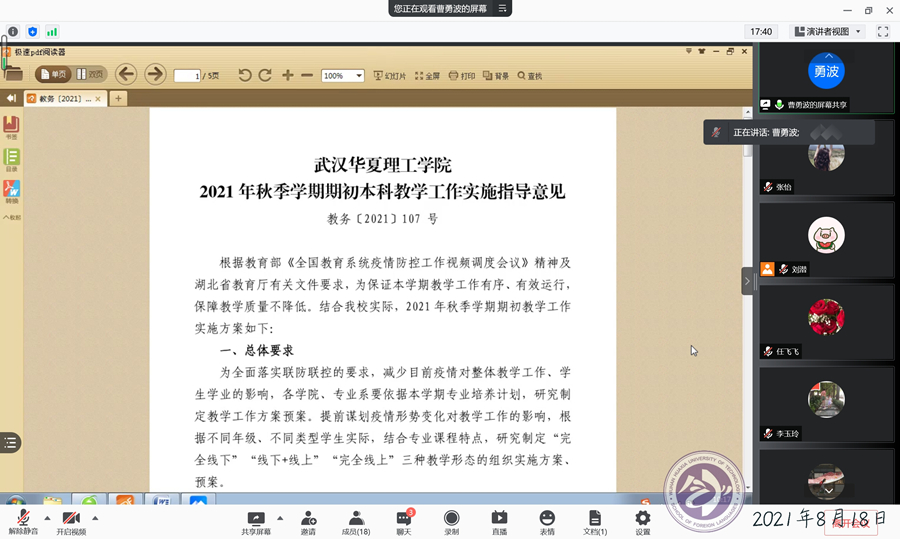Open the members list (成员) icon
Screen dimensions: 900x539
(x=356, y=518)
